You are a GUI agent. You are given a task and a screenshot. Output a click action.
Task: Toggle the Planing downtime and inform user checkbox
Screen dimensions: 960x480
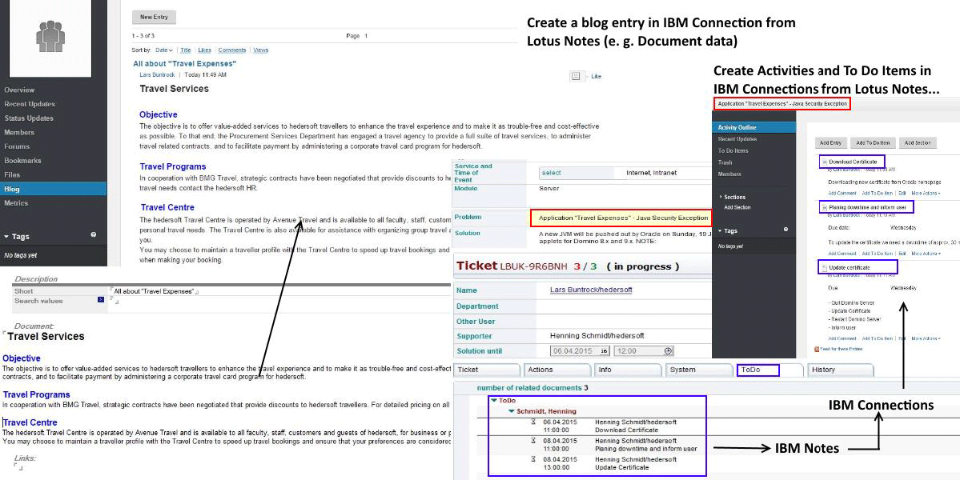[x=824, y=207]
